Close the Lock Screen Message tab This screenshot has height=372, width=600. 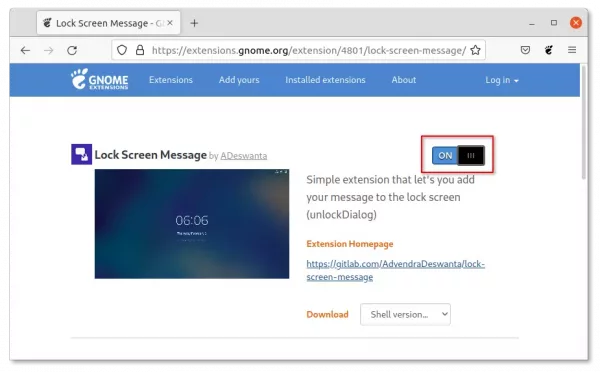[x=170, y=23]
